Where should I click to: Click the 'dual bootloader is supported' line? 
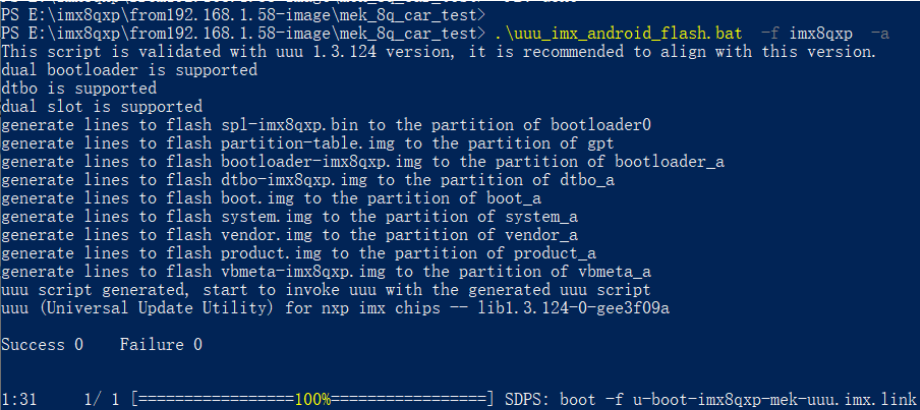[x=130, y=70]
